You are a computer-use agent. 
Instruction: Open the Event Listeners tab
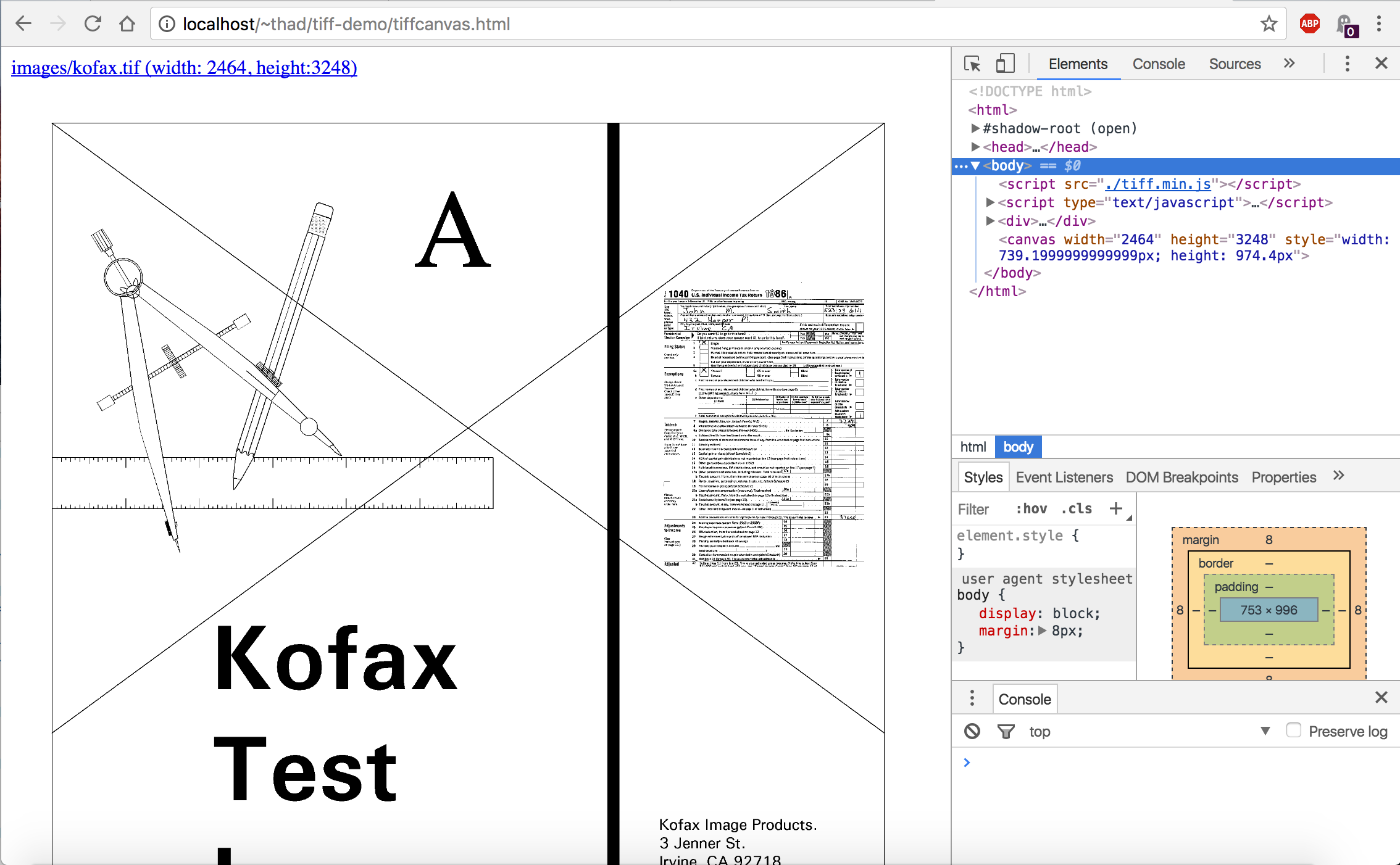1064,477
